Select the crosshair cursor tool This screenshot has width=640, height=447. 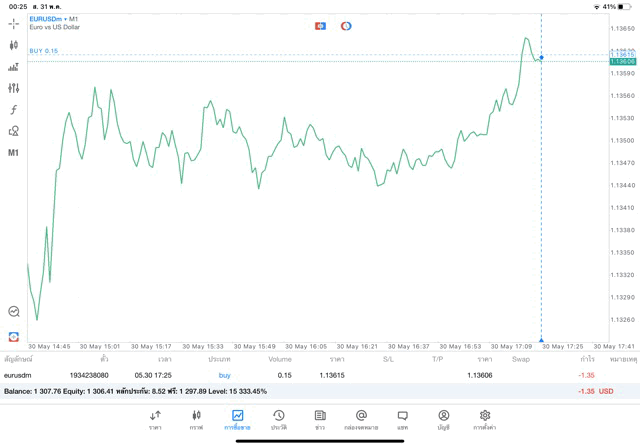[x=14, y=23]
